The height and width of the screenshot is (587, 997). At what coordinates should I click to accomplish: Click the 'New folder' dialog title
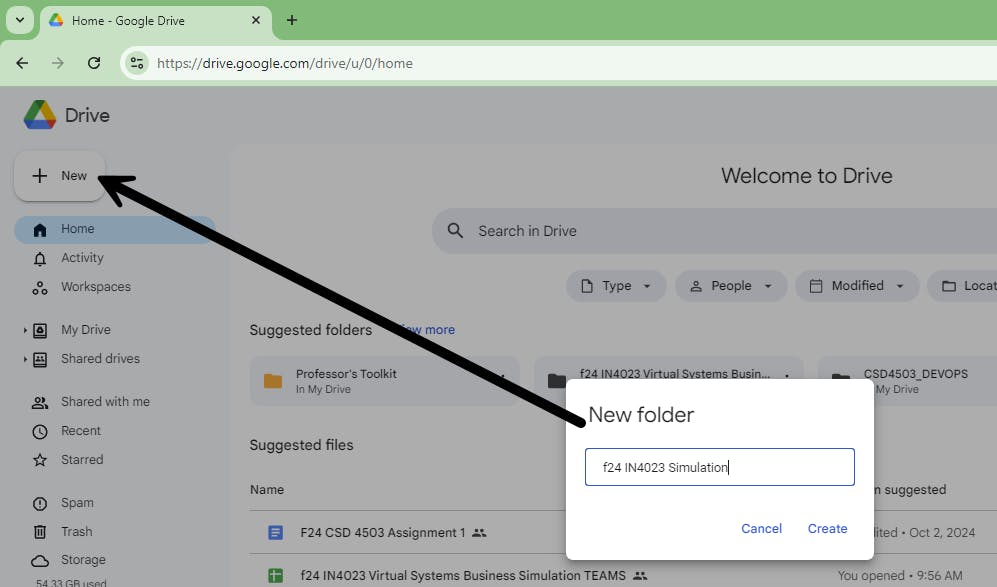click(x=641, y=415)
